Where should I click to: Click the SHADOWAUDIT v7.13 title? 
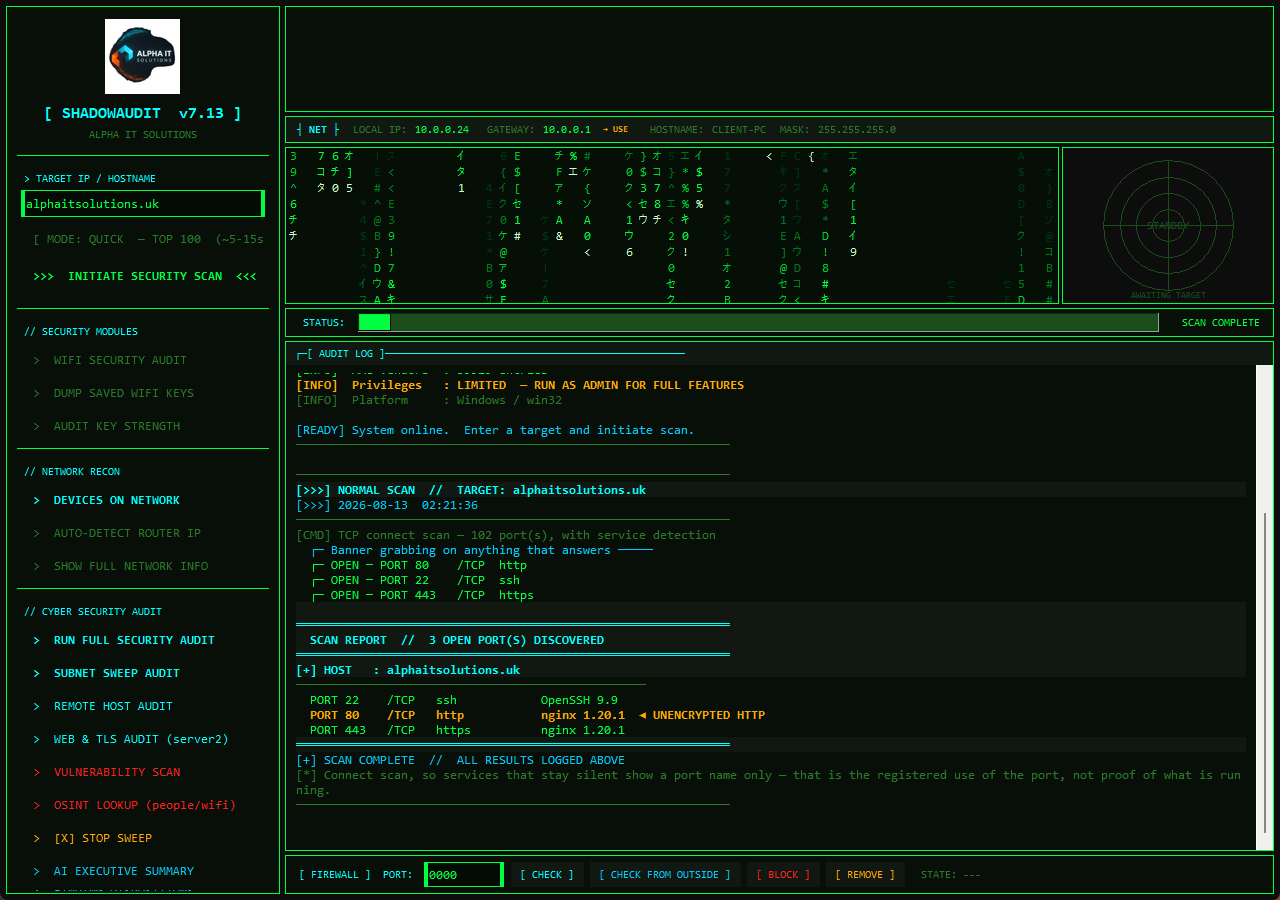(142, 114)
